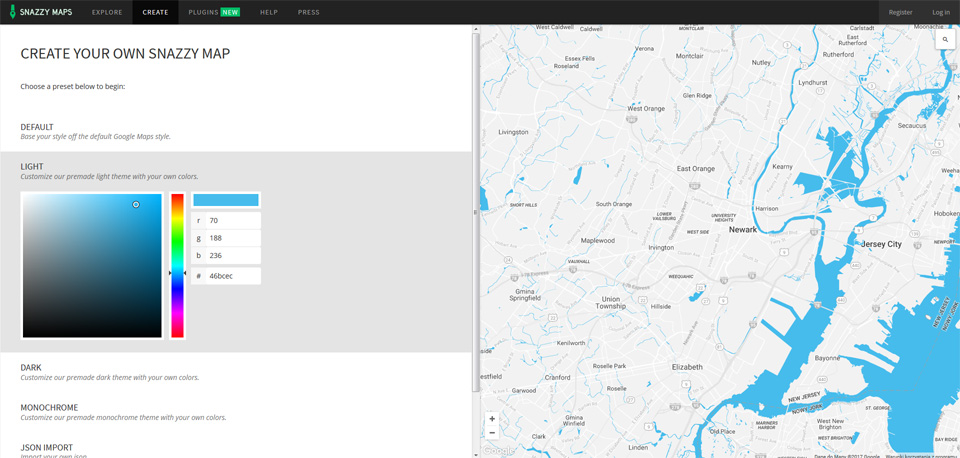Click the blue color preview swatch
The height and width of the screenshot is (458, 960).
click(226, 200)
